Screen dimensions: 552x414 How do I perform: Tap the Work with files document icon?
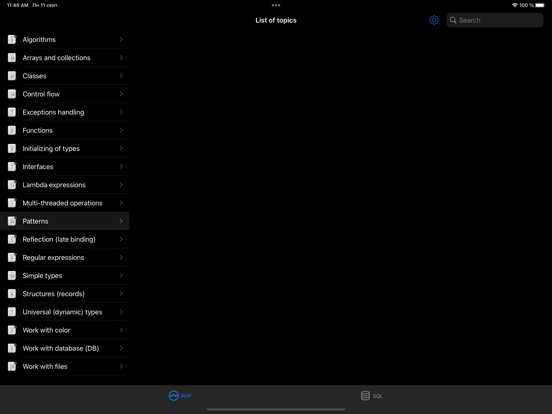click(x=12, y=366)
